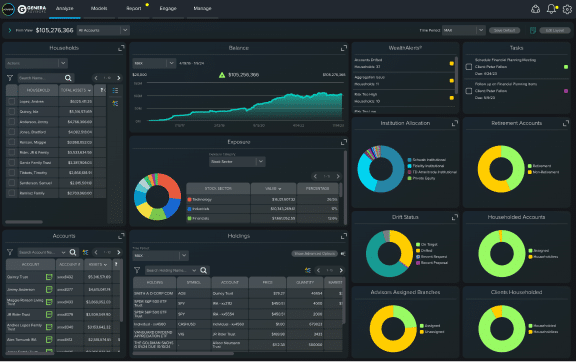Sort Accounts table by Assets column
This screenshot has height=362, width=576.
click(98, 264)
